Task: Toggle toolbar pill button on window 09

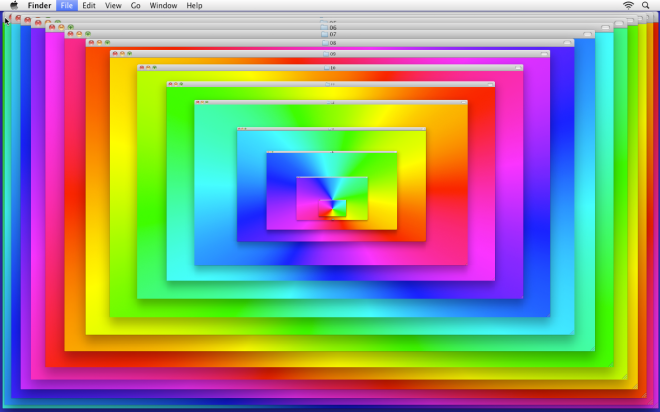Action: point(544,53)
